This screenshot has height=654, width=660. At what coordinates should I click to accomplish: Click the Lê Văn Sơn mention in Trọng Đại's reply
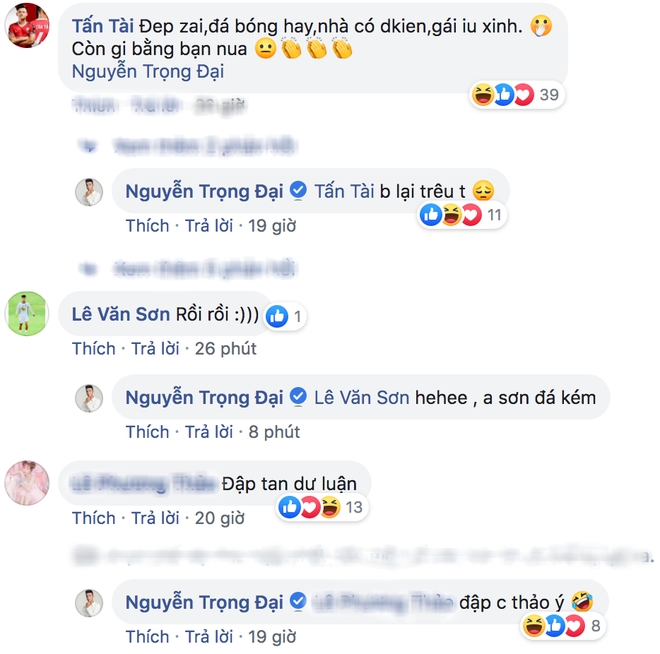(362, 398)
